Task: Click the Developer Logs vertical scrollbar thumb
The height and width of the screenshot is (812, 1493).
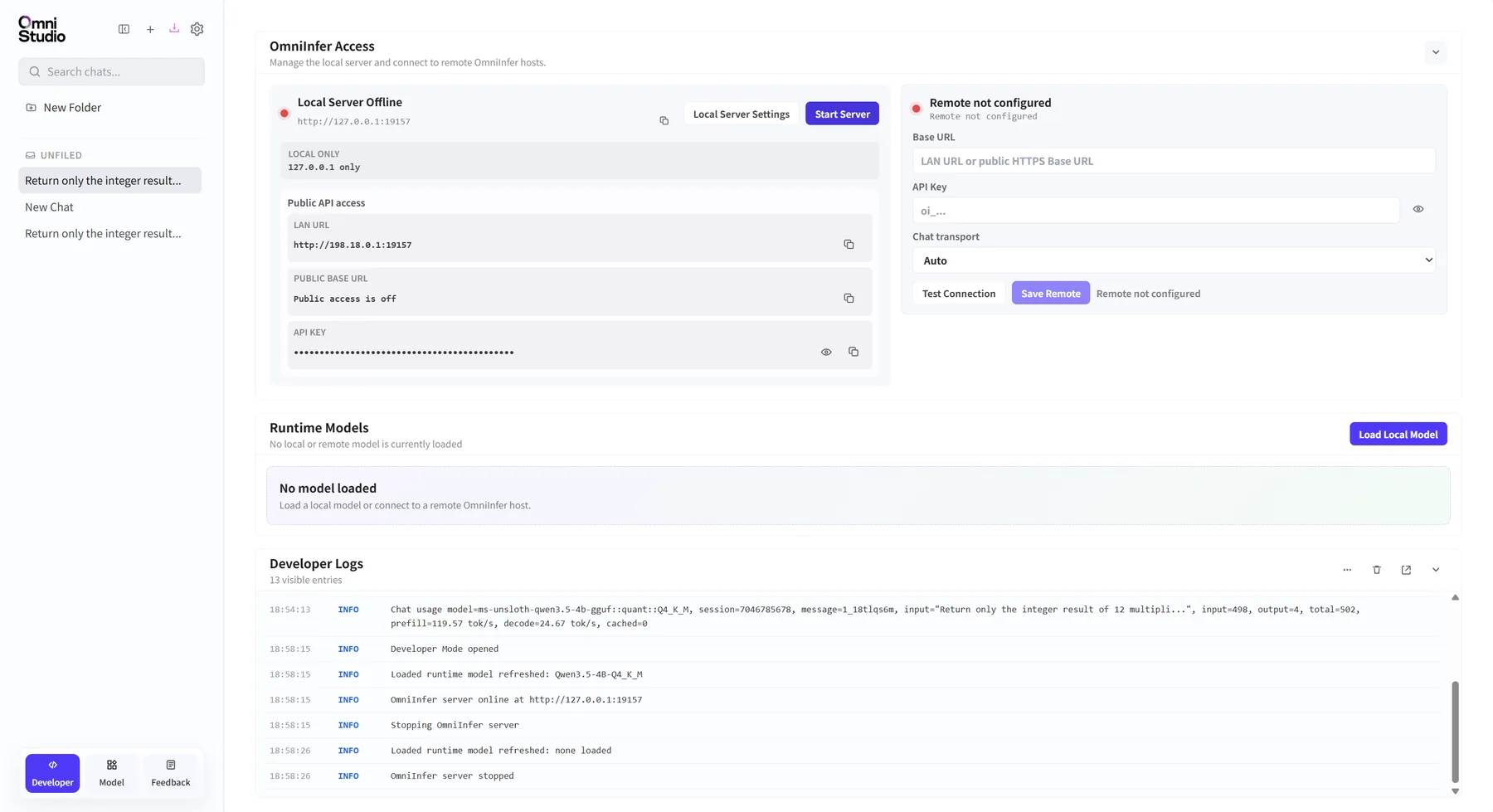Action: coord(1455,732)
